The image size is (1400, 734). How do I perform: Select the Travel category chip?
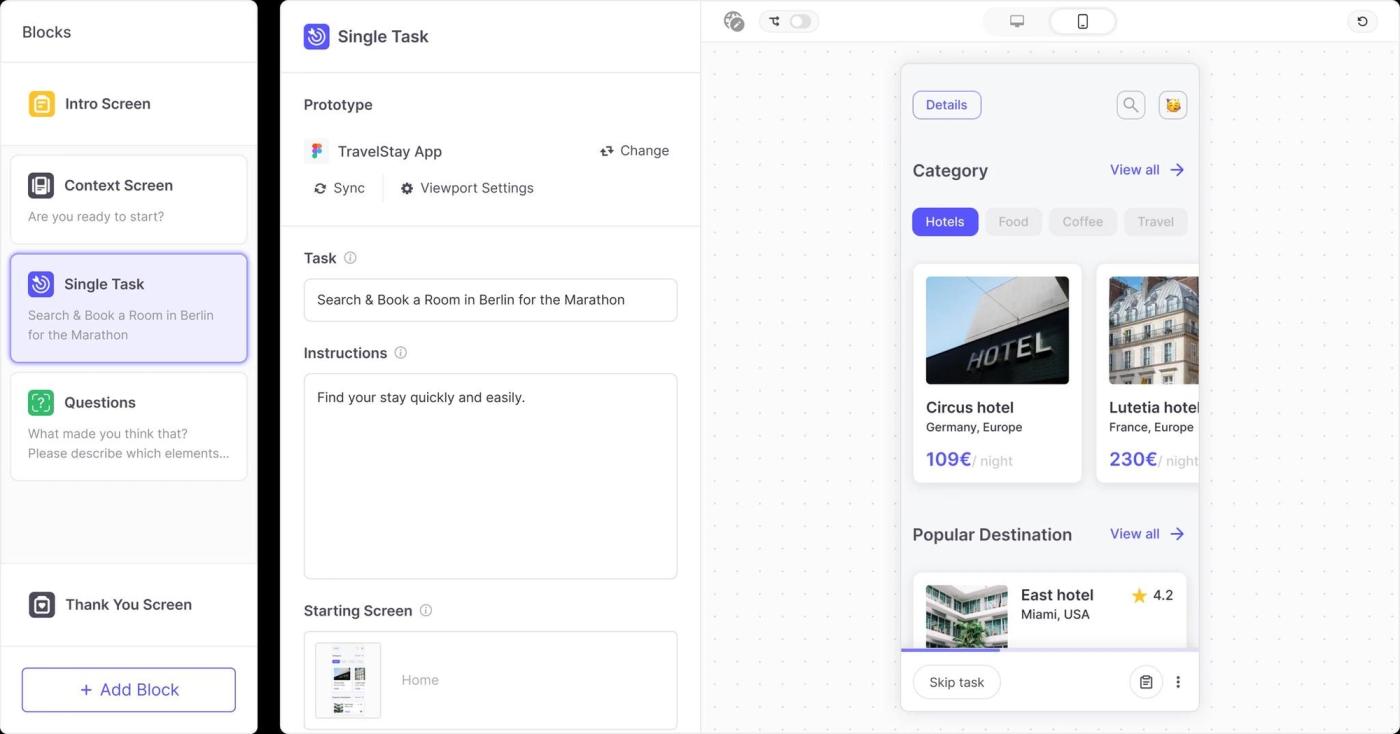[1156, 222]
